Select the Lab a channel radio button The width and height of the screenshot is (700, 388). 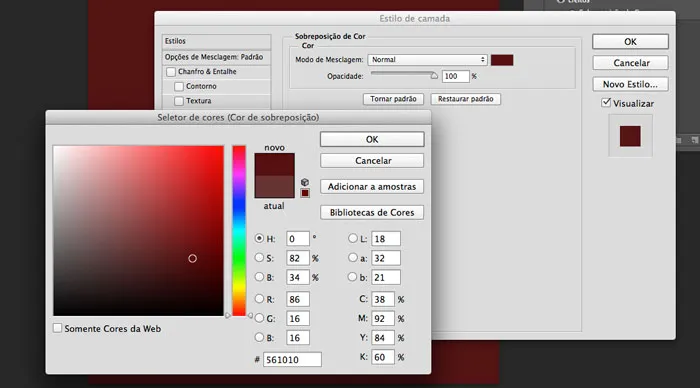353,258
